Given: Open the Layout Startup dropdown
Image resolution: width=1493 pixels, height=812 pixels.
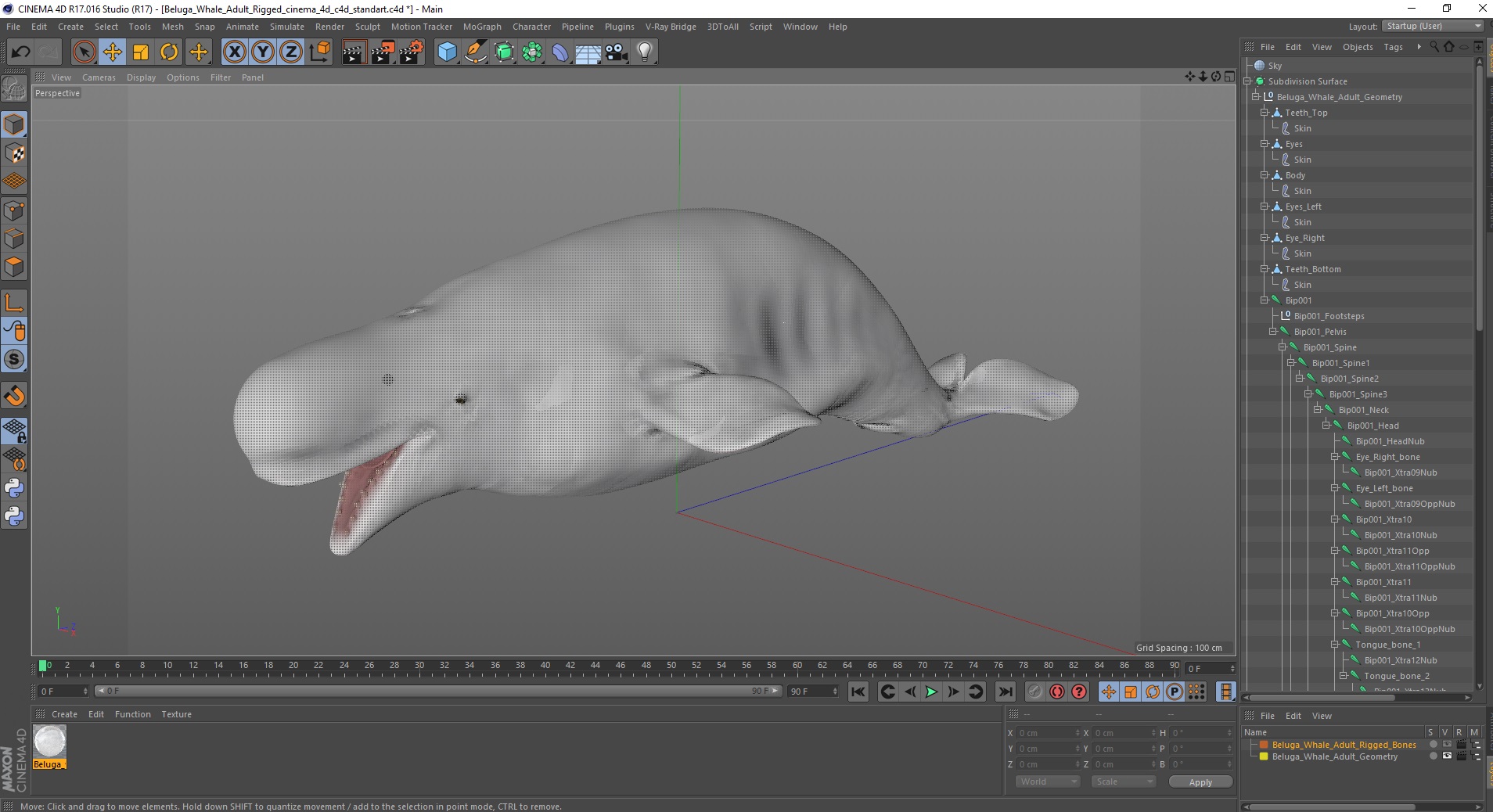Looking at the screenshot, I should [1434, 26].
